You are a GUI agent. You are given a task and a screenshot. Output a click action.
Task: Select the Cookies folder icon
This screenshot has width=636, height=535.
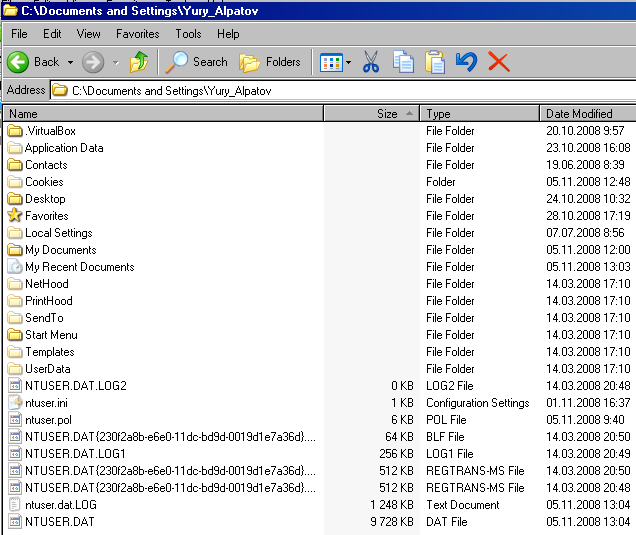pos(15,182)
